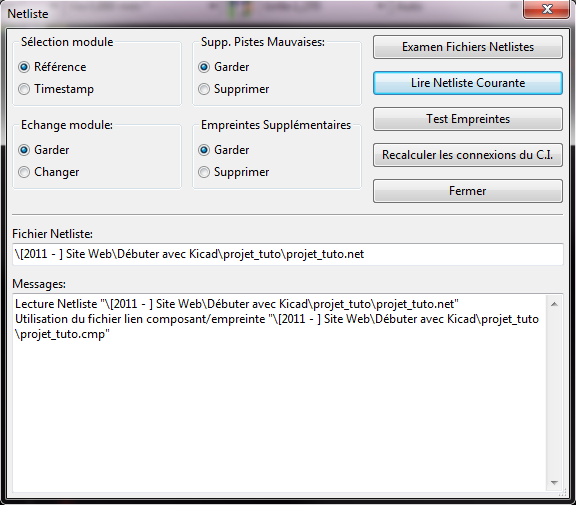
Task: Click Lire Netliste Courante button
Action: coord(468,83)
